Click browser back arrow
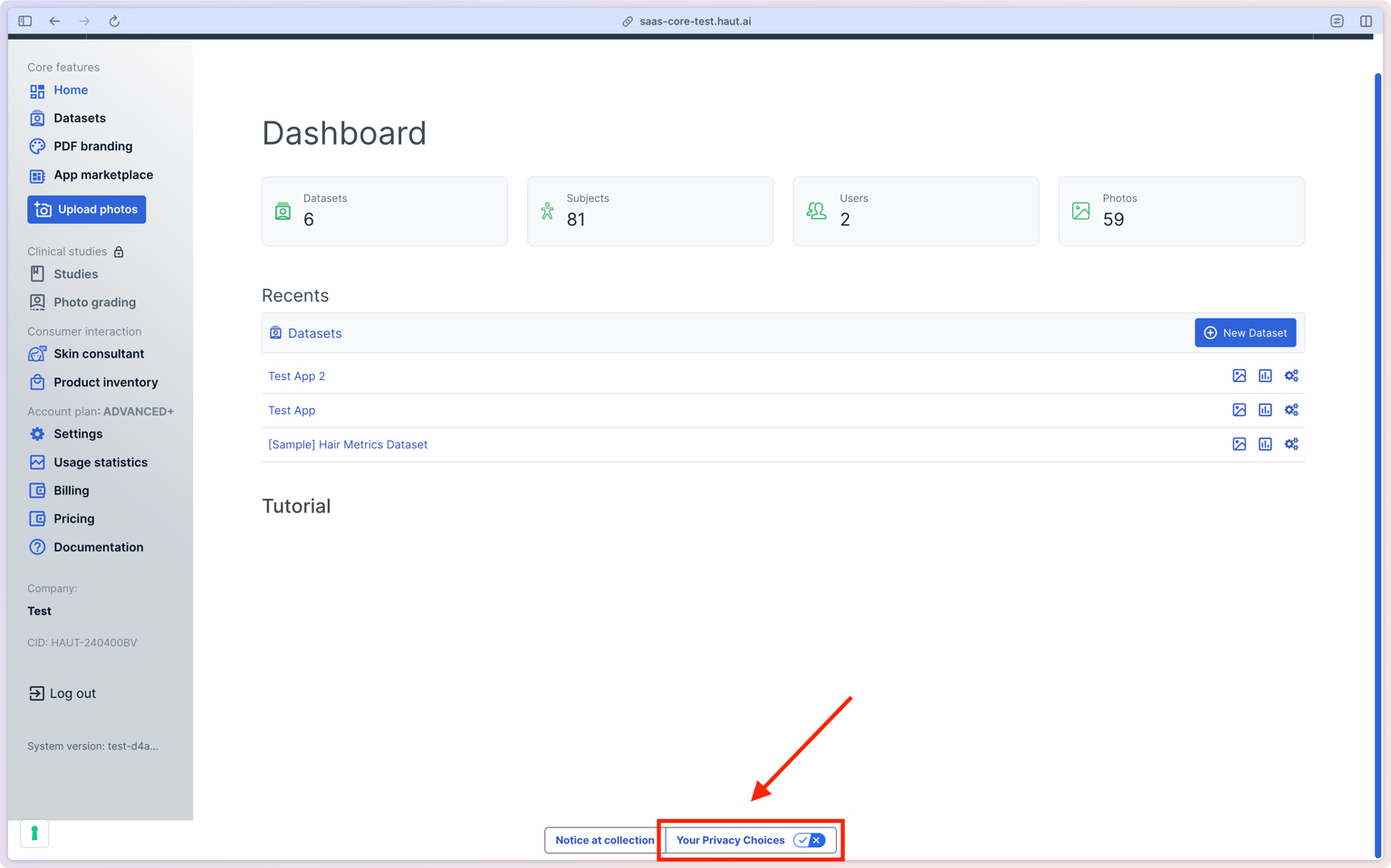1391x868 pixels. pyautogui.click(x=55, y=21)
